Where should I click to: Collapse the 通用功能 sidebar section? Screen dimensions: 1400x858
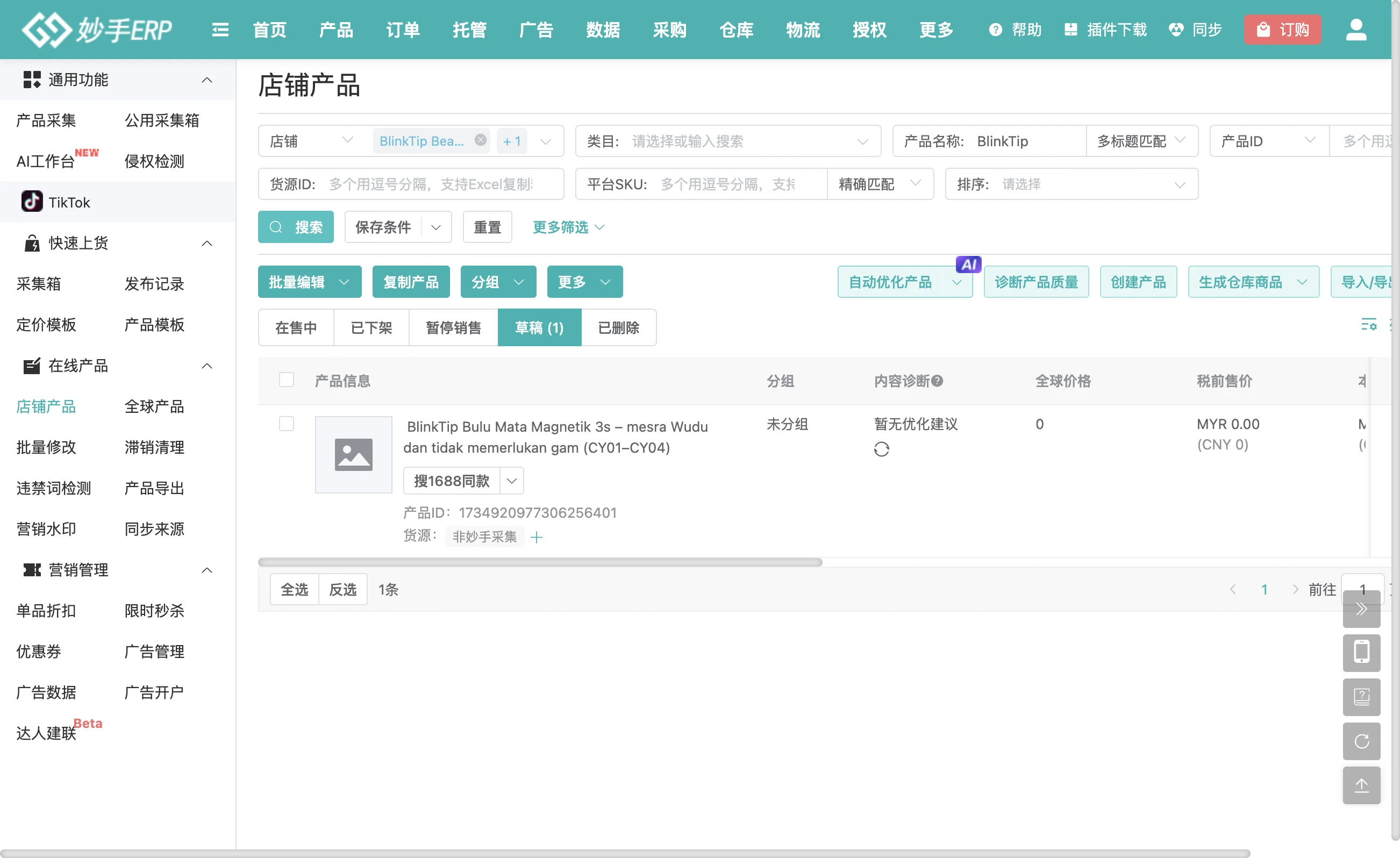pyautogui.click(x=207, y=80)
